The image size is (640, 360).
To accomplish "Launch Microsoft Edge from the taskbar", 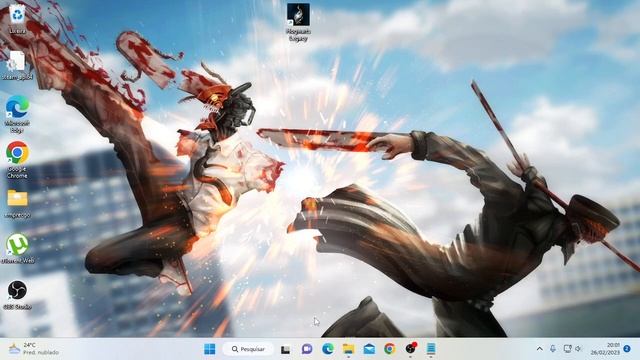I will (328, 349).
